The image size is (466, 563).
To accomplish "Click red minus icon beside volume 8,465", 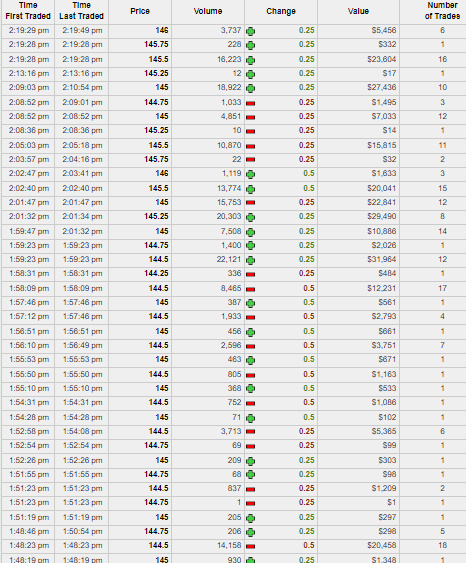I will pos(251,289).
